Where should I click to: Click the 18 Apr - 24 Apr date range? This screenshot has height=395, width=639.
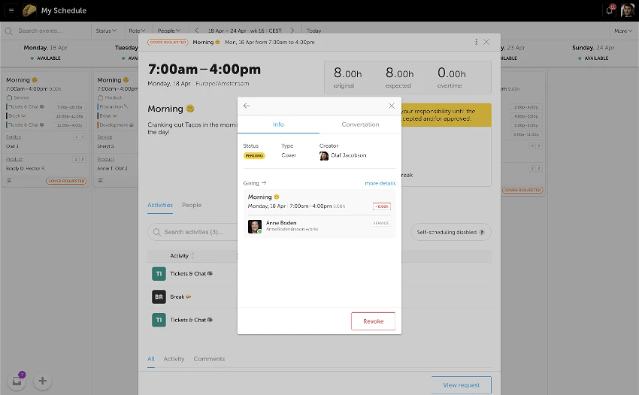tap(245, 31)
